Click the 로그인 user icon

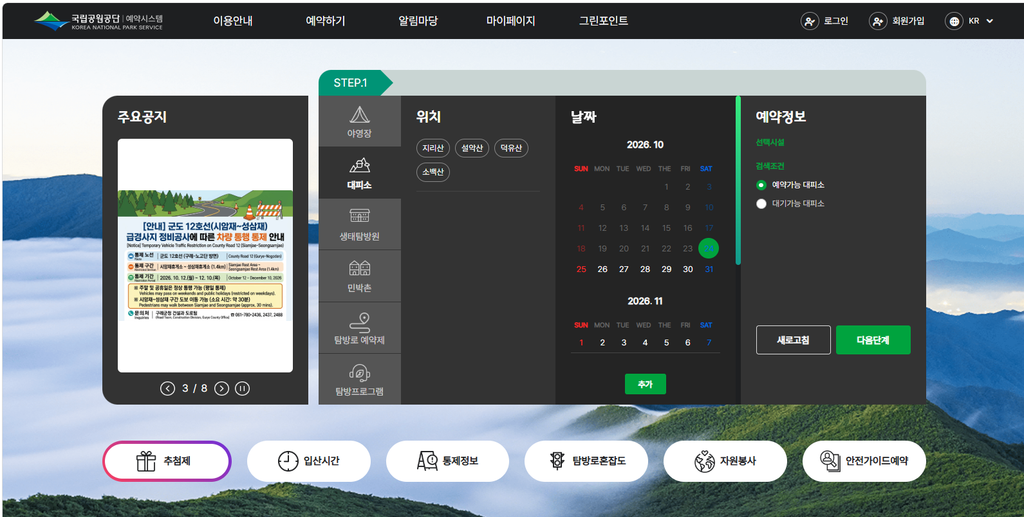810,21
